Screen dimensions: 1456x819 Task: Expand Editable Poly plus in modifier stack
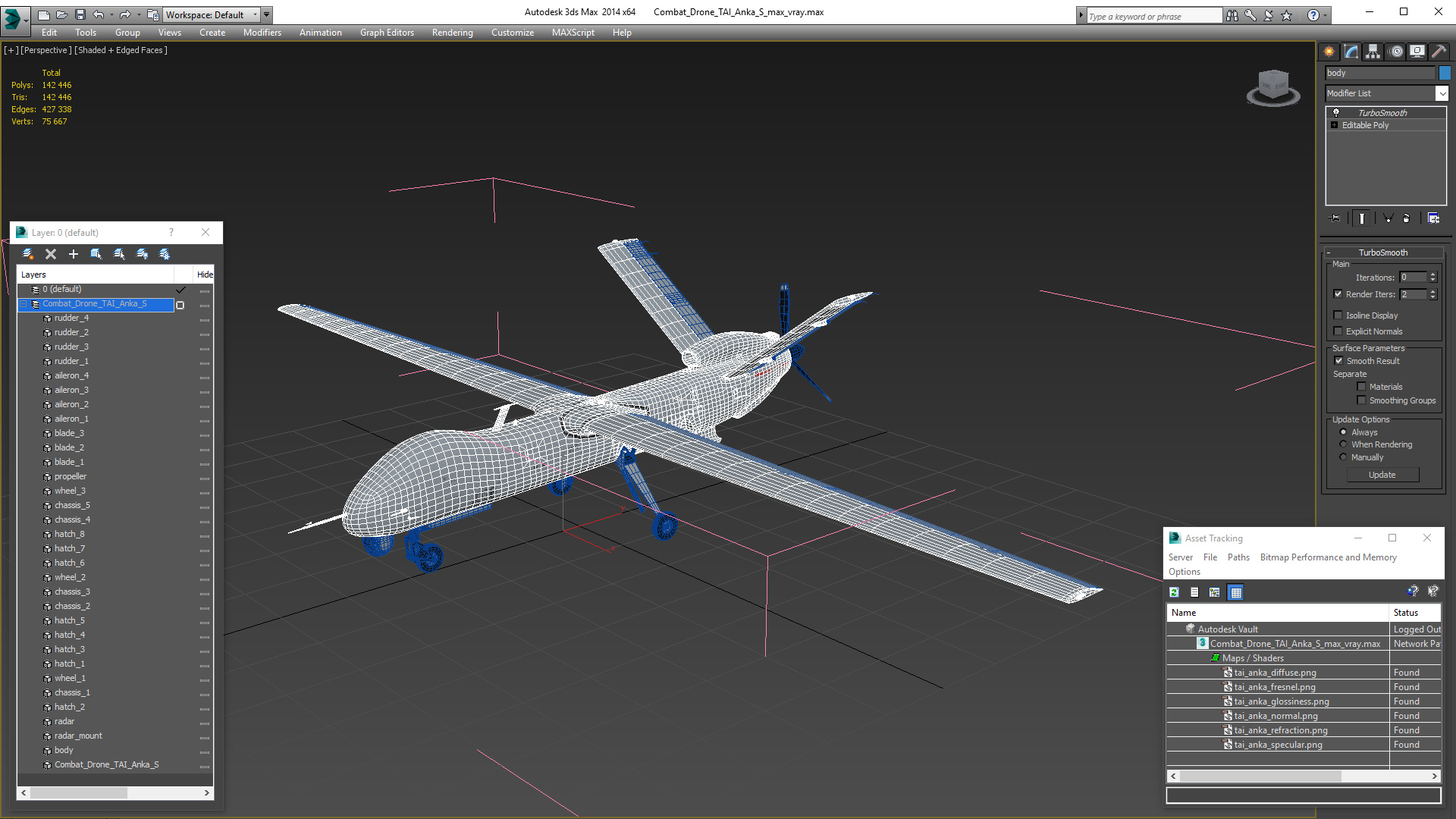click(1335, 125)
